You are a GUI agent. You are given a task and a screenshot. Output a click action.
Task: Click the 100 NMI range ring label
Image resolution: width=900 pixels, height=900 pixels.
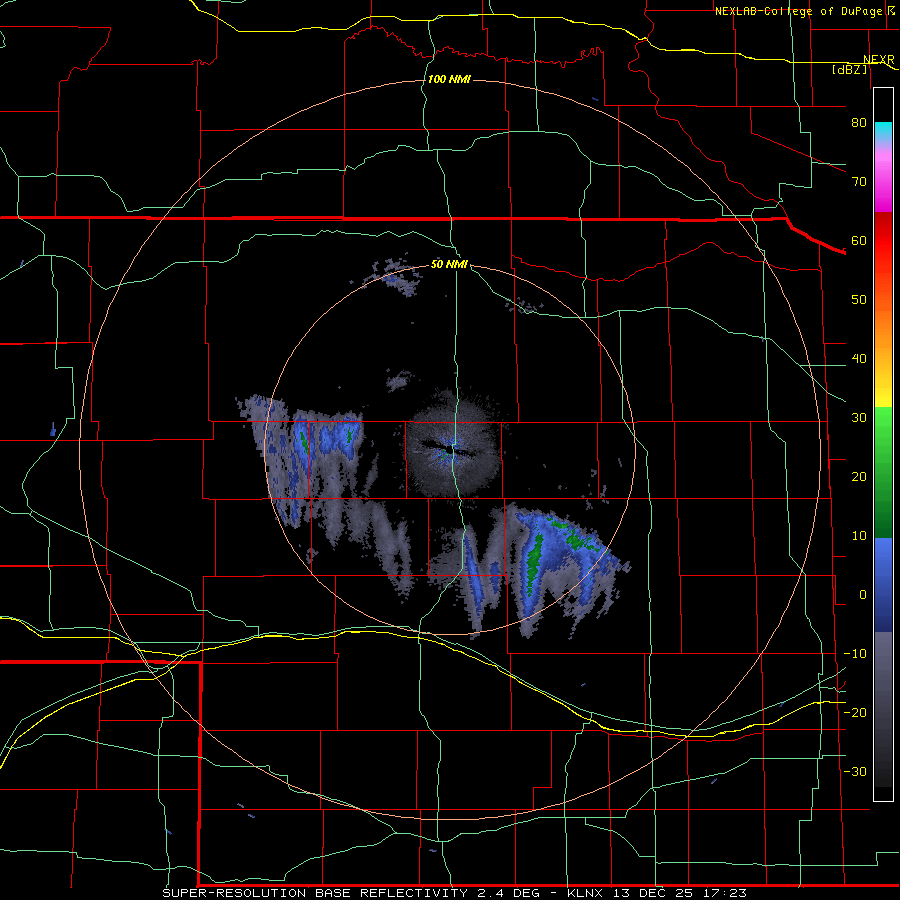pyautogui.click(x=449, y=79)
